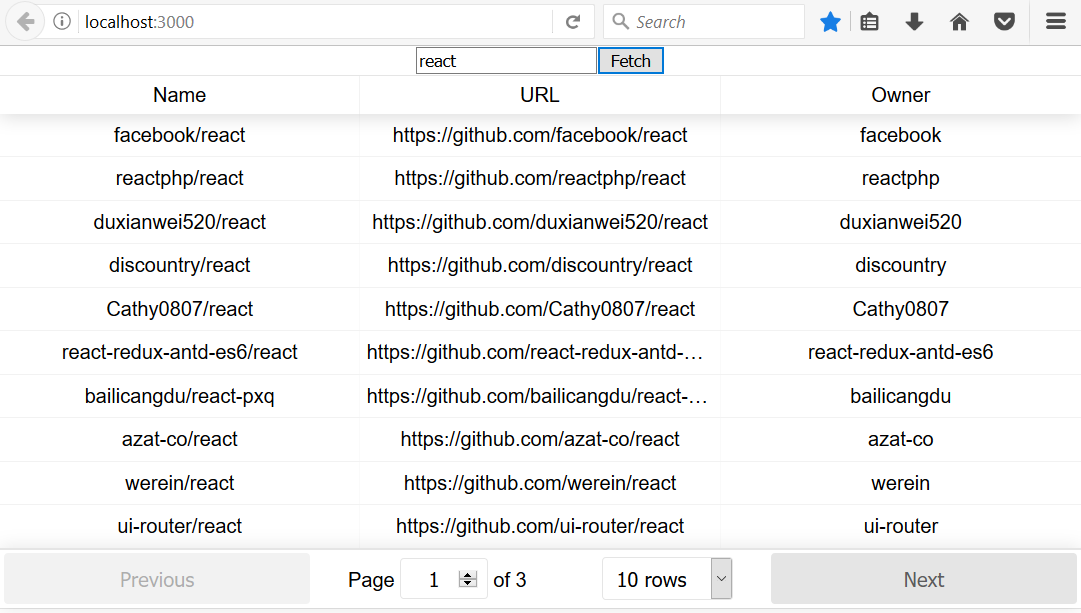Select owner cell 'react-redux-antd-es6'

[x=900, y=352]
